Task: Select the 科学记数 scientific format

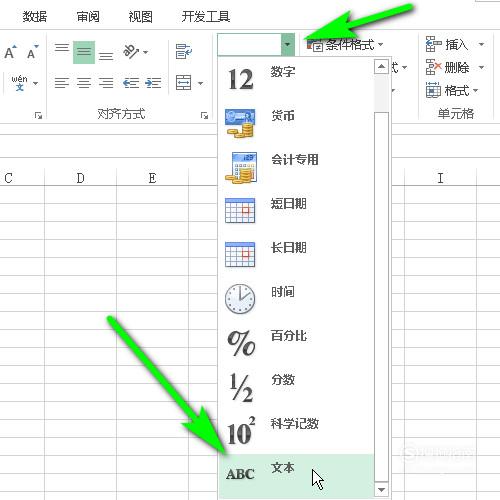Action: point(296,432)
